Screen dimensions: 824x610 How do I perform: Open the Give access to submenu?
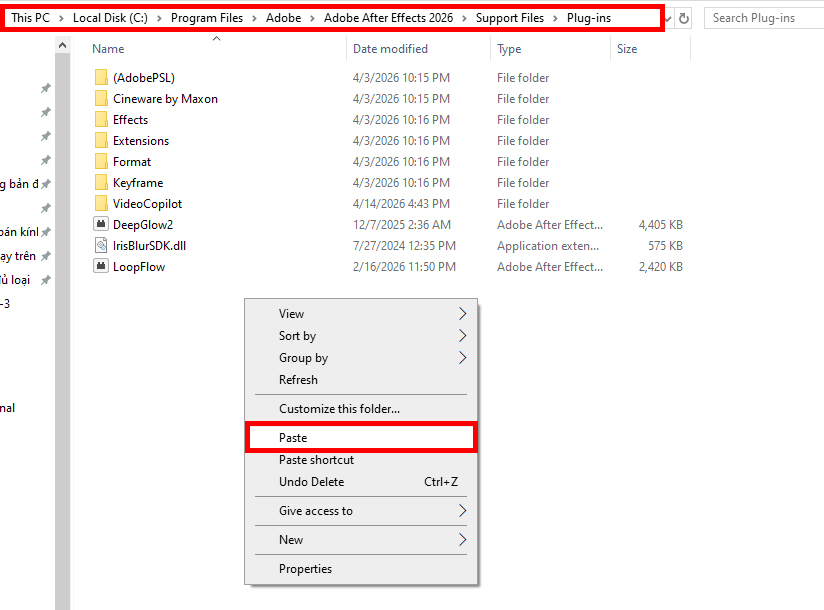[361, 511]
